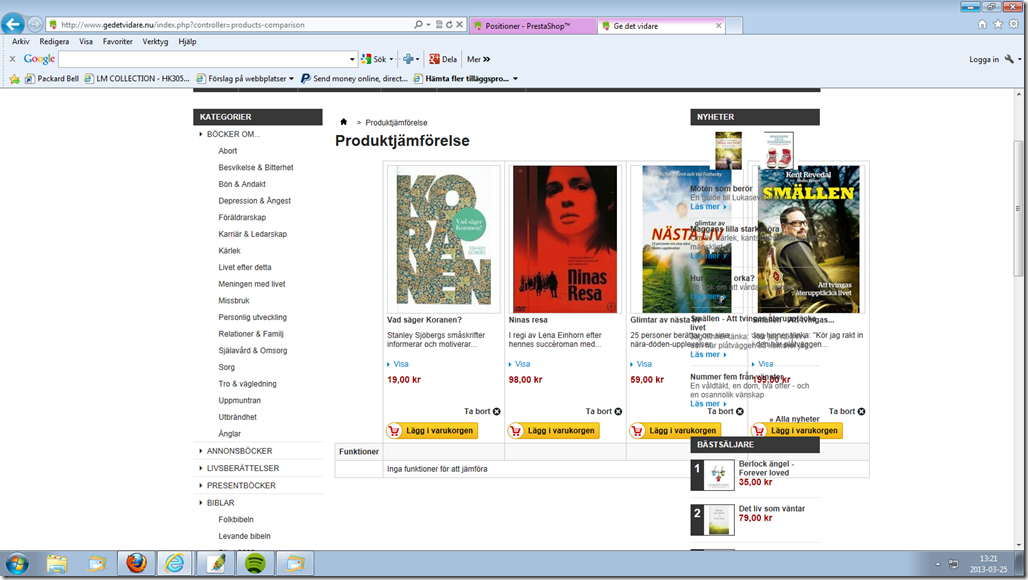Open the browser Tools gear icon
The image size is (1028, 580).
[1014, 24]
